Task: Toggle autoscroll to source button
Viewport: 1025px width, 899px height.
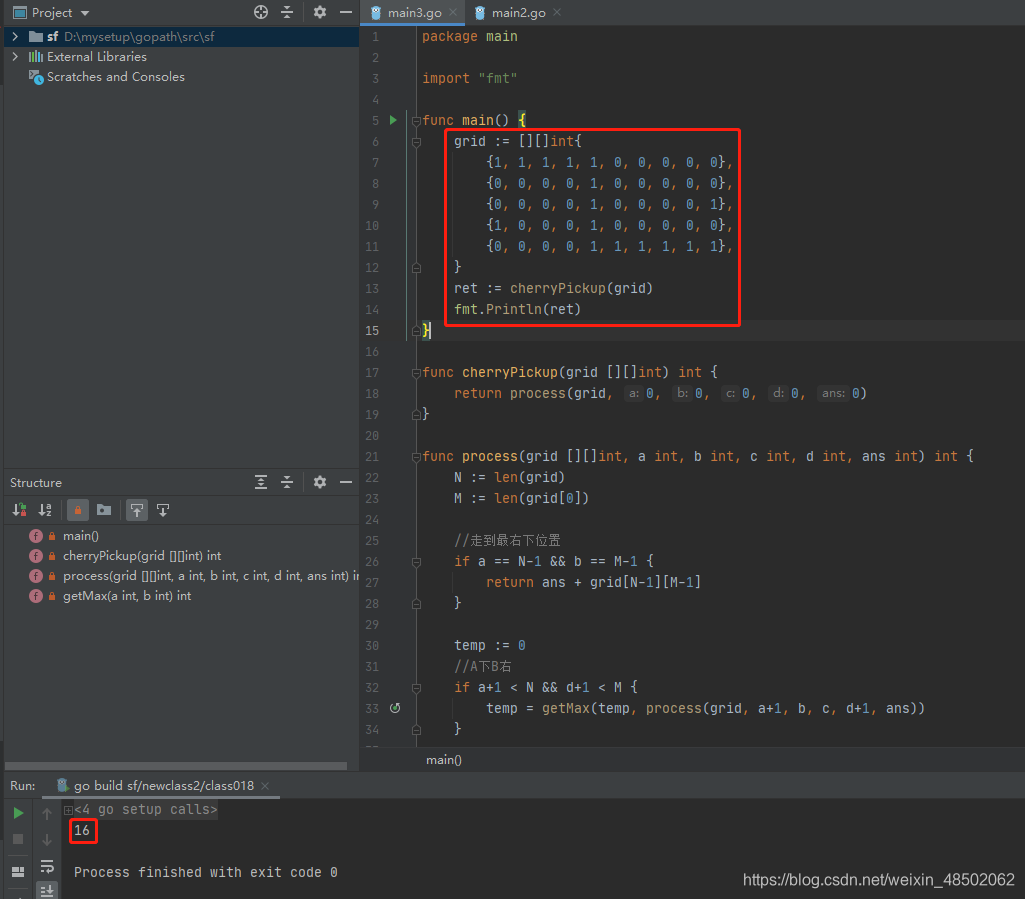Action: point(137,510)
